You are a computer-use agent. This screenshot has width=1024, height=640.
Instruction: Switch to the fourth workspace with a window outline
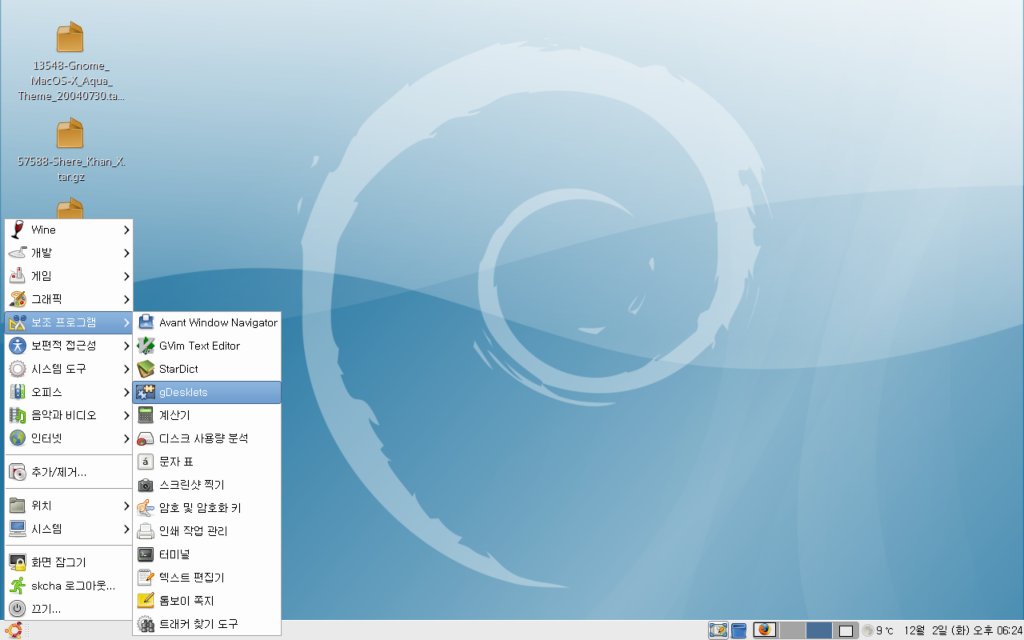click(x=846, y=630)
